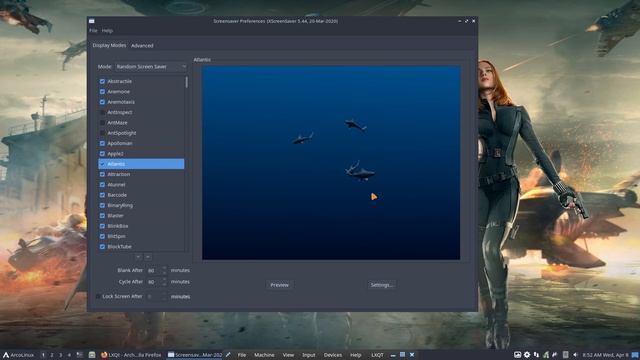Click the Blank After minutes spinner arrows

[x=164, y=270]
